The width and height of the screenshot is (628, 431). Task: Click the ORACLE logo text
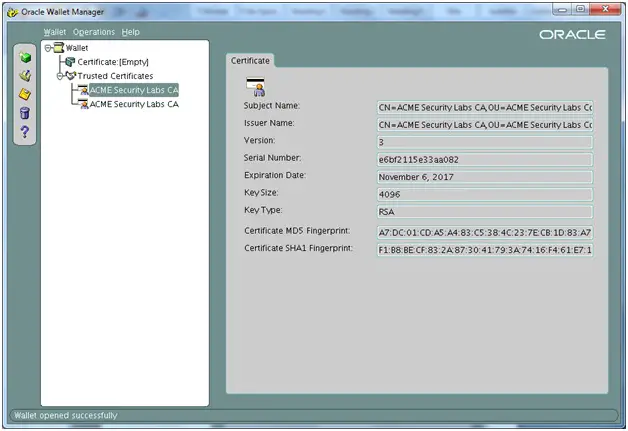(572, 35)
